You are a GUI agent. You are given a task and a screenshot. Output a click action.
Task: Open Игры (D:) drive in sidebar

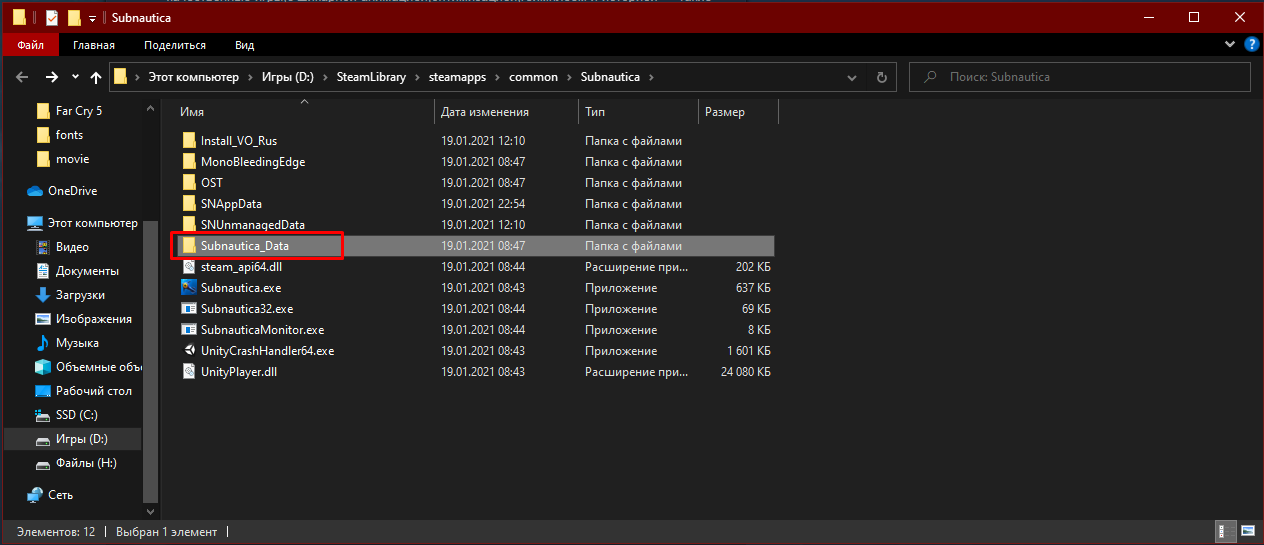click(x=82, y=439)
